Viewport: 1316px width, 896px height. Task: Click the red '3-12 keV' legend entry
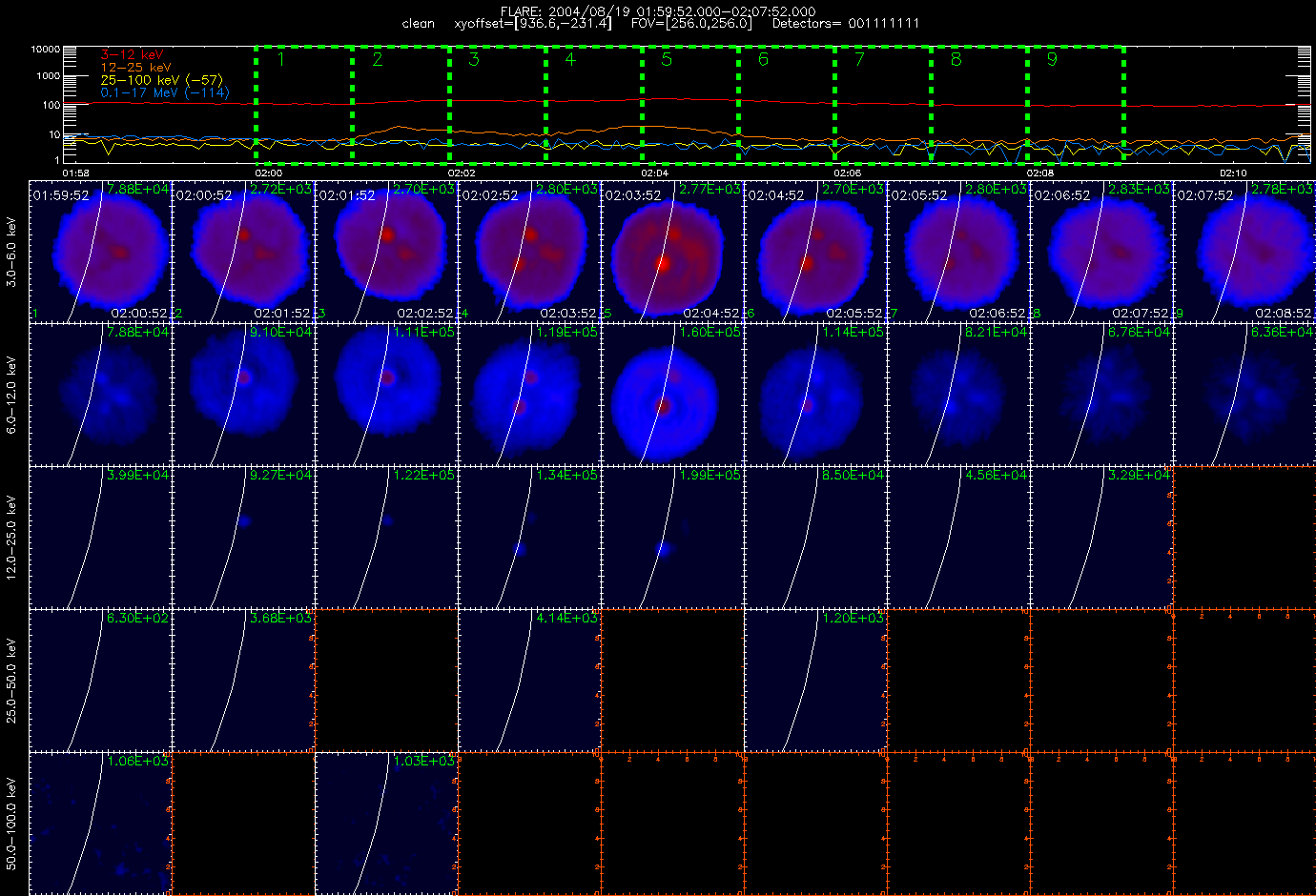click(133, 55)
